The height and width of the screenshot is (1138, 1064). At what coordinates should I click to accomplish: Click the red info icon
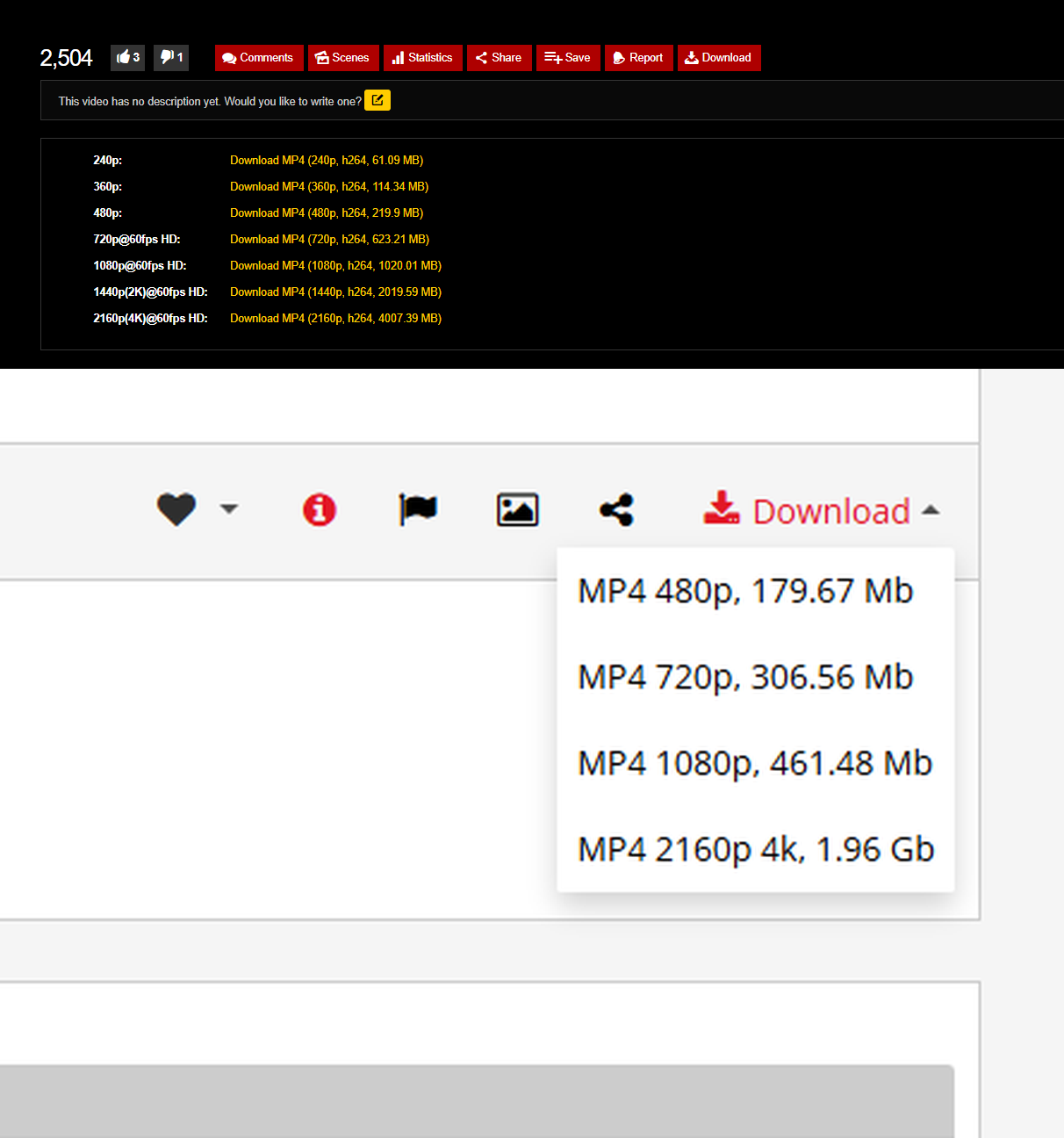click(320, 509)
